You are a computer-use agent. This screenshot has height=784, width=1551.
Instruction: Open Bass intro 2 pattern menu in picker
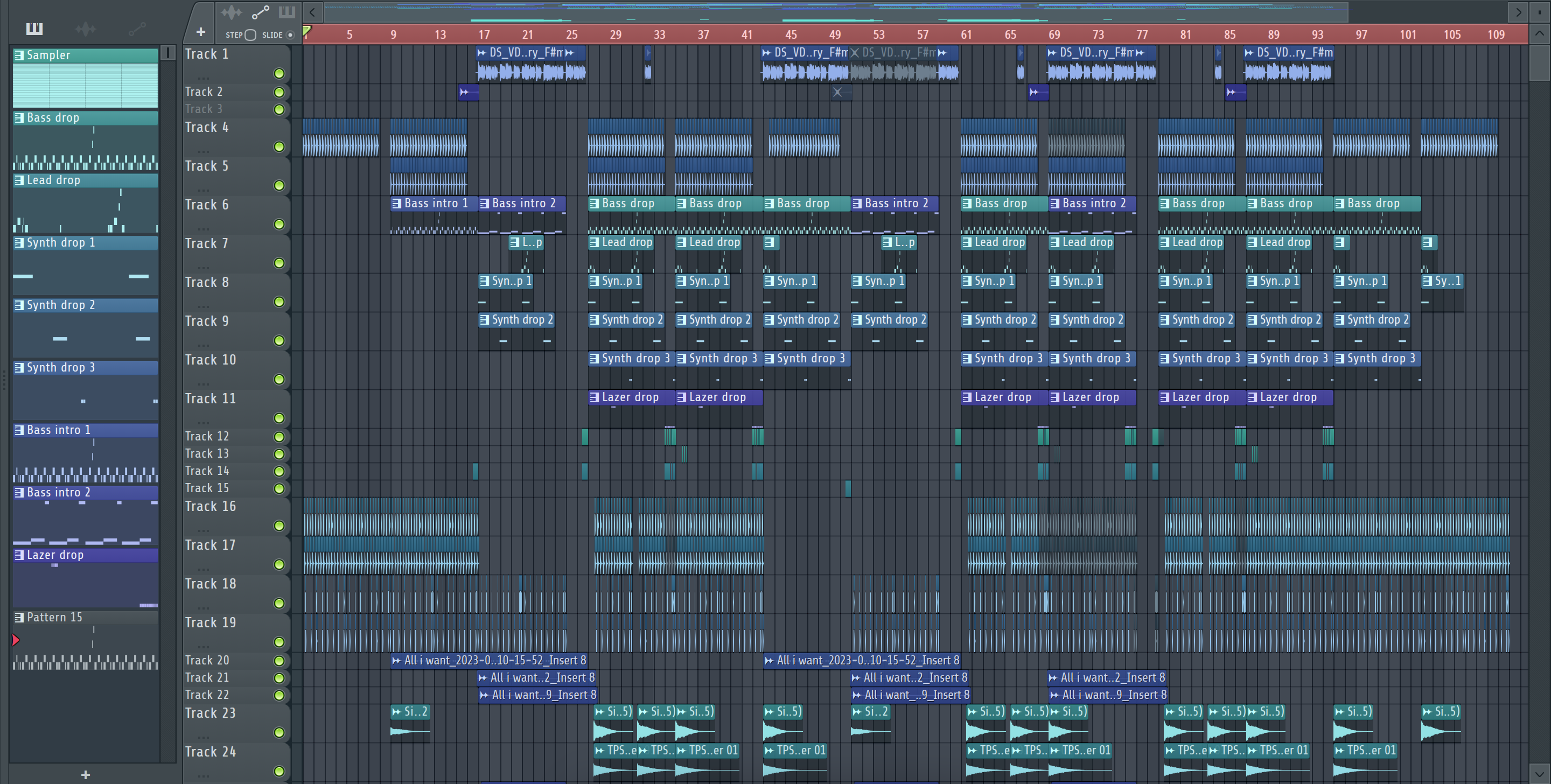tap(19, 493)
